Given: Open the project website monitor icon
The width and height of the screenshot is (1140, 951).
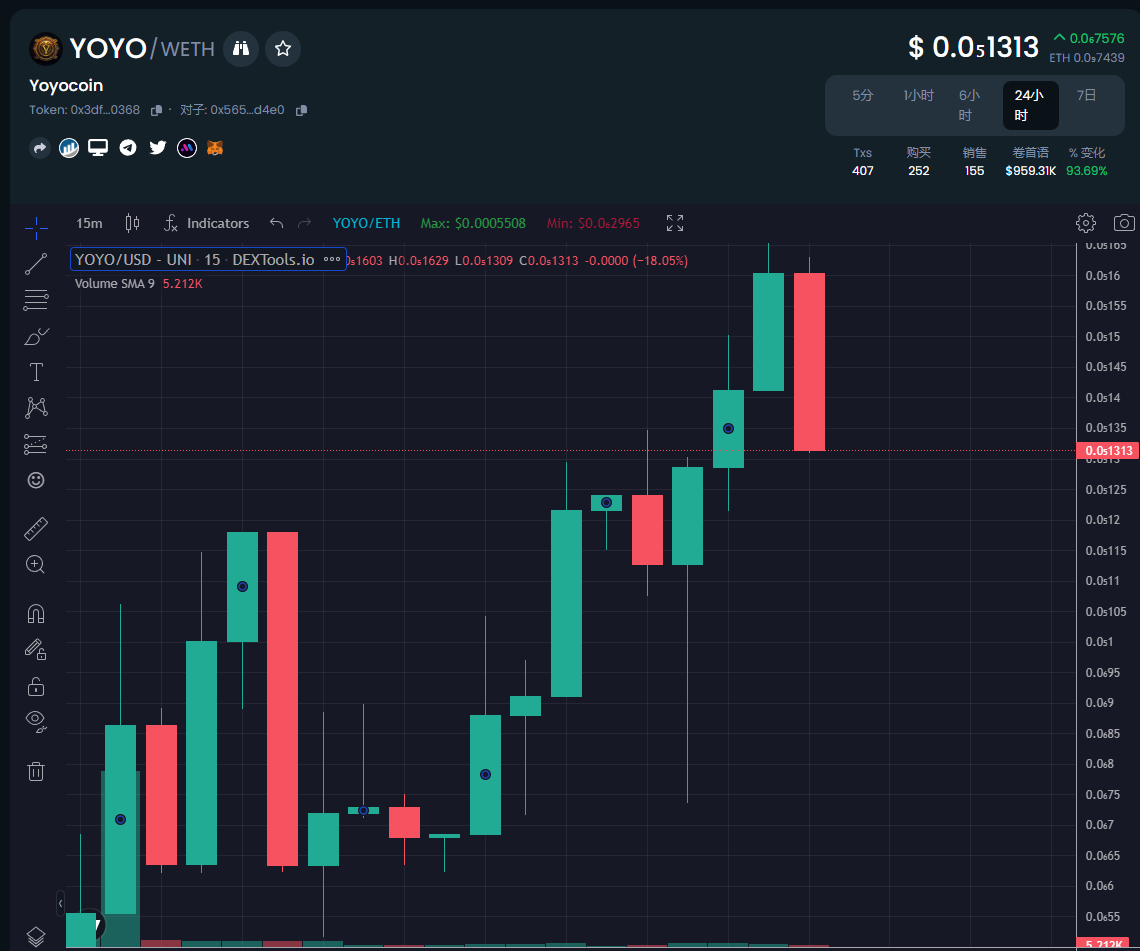Looking at the screenshot, I should click(x=98, y=148).
